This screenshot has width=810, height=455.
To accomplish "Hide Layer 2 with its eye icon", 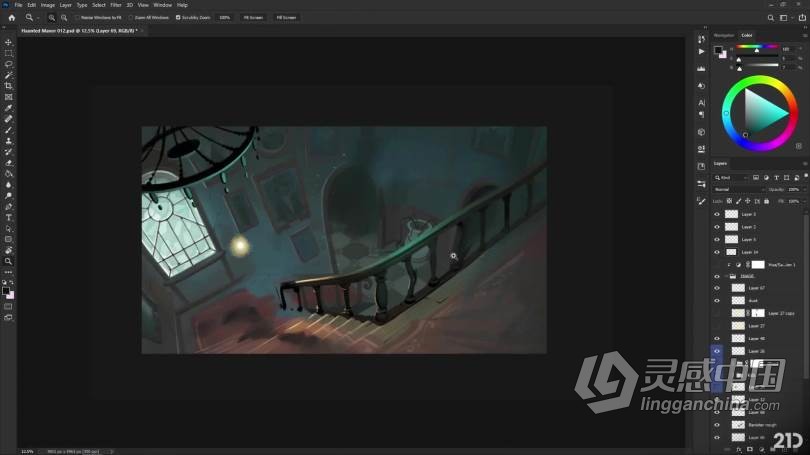I will coord(716,227).
